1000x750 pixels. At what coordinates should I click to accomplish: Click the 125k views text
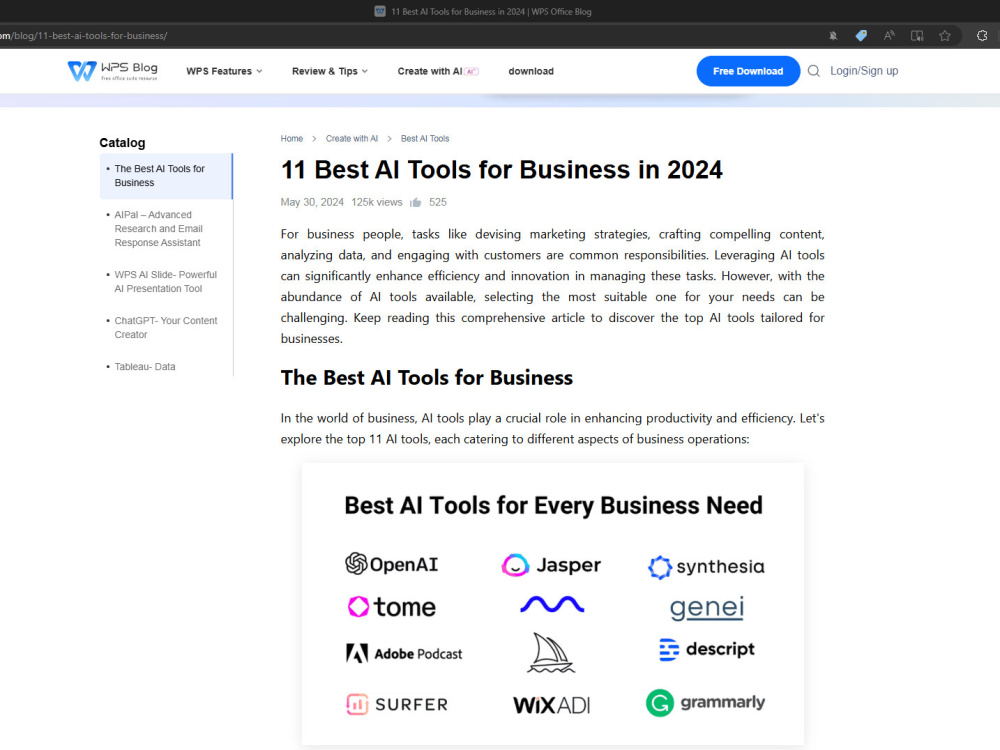(x=377, y=202)
